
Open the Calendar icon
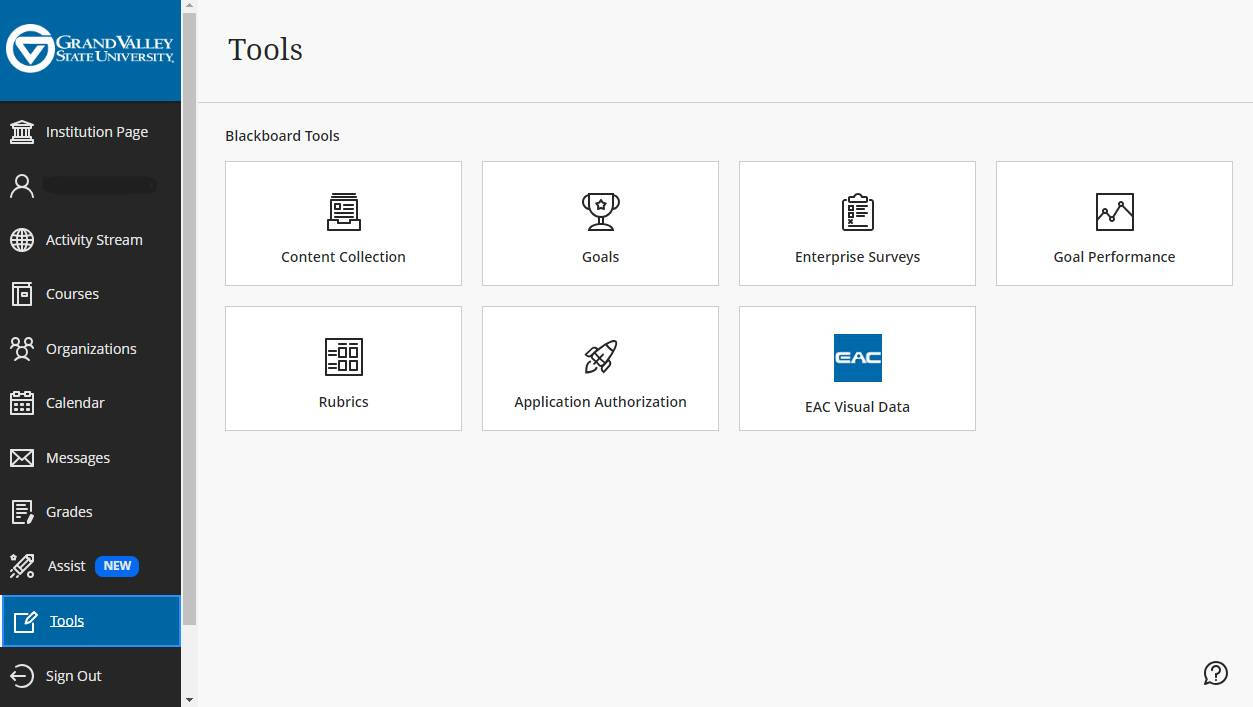(x=75, y=402)
